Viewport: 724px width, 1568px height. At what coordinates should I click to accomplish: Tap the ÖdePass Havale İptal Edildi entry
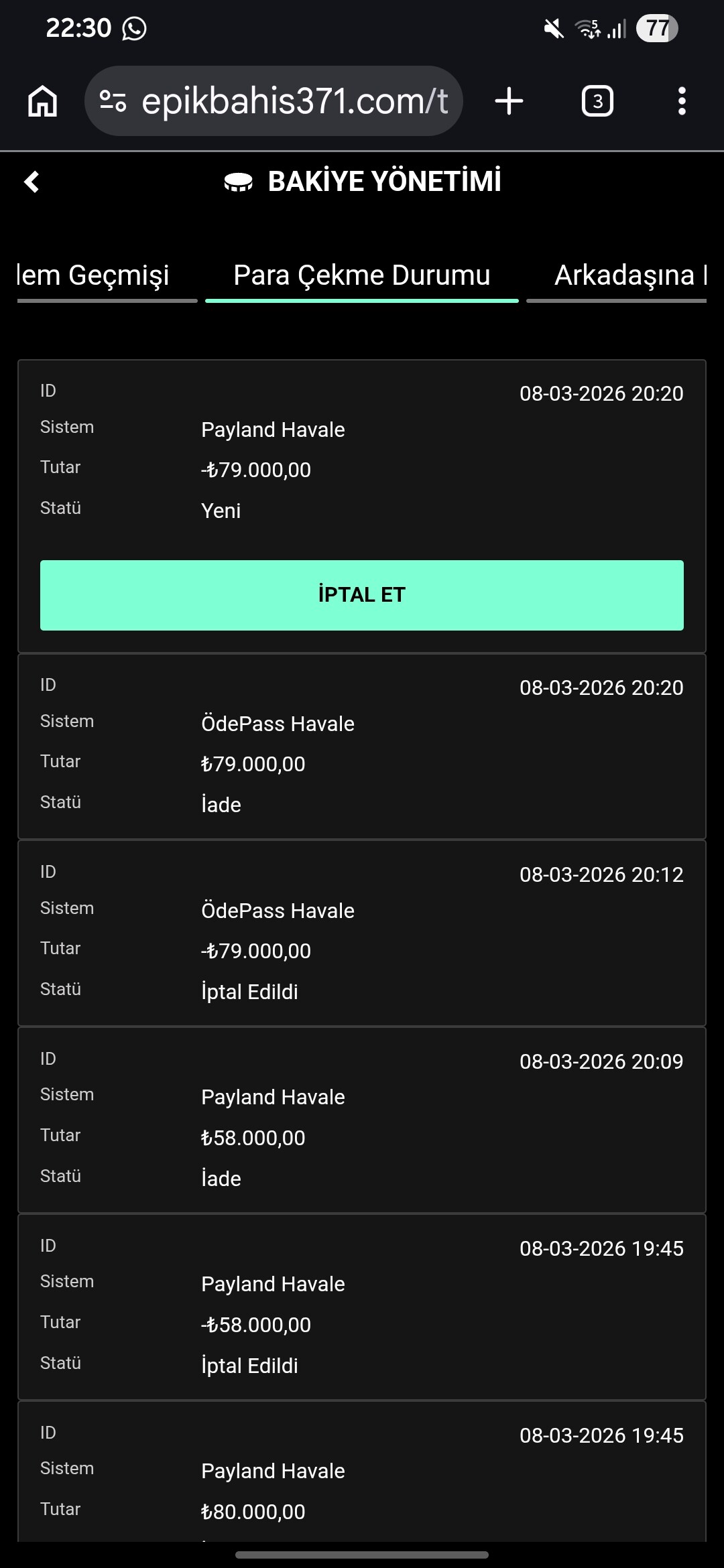(x=362, y=933)
